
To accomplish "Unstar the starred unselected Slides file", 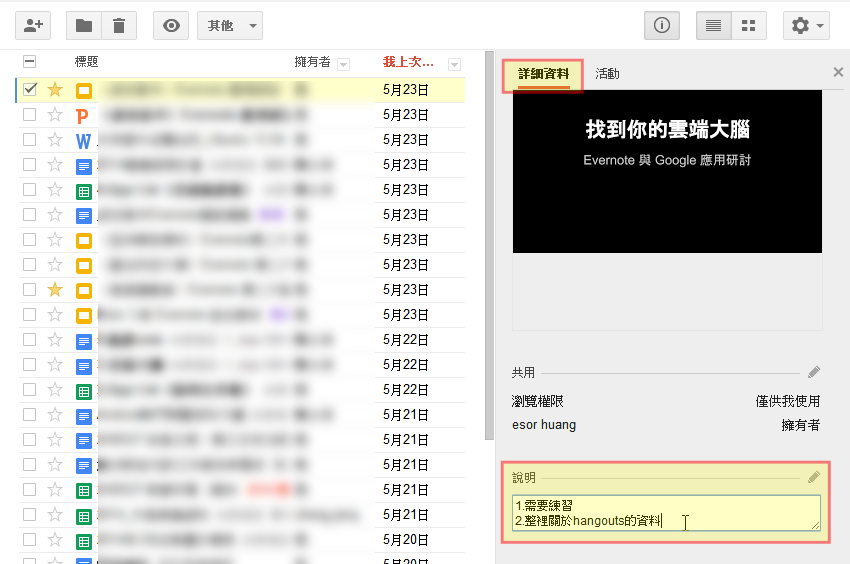I will click(x=55, y=290).
